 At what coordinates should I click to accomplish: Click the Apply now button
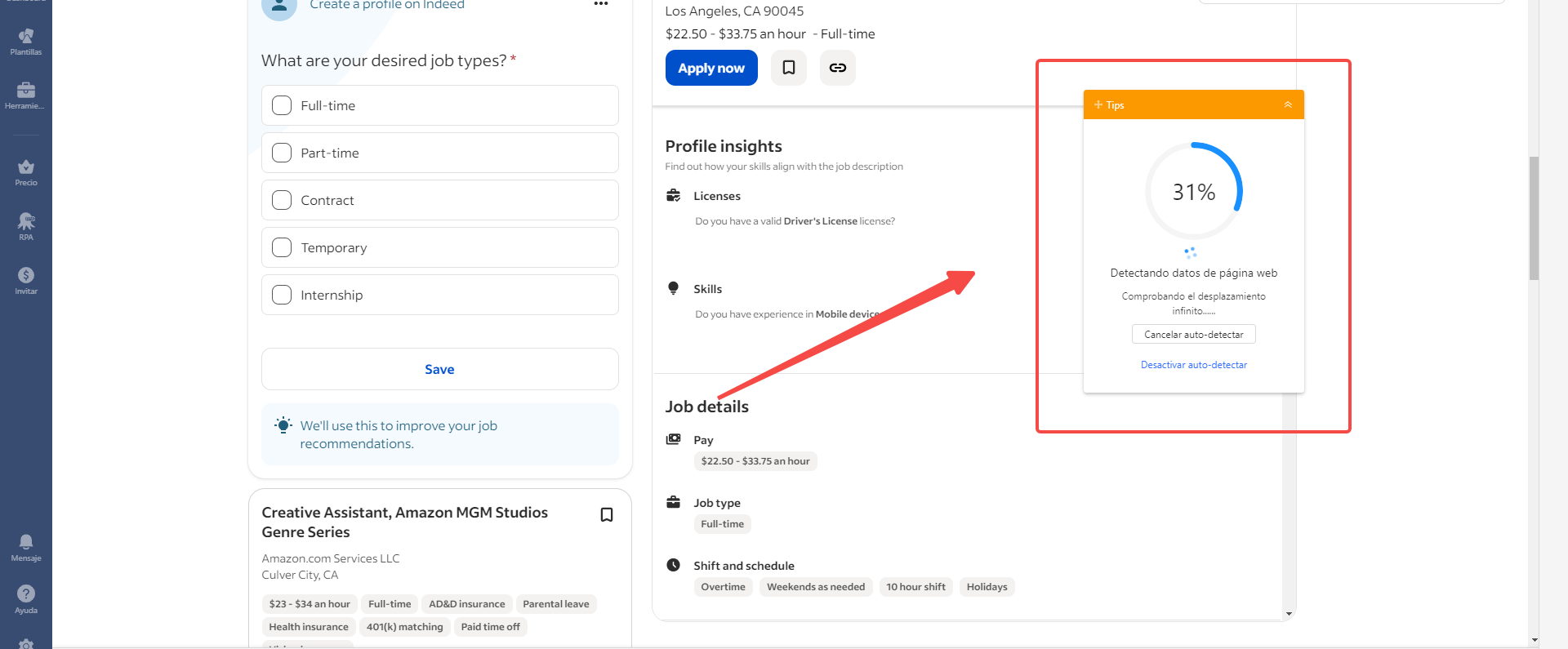711,68
